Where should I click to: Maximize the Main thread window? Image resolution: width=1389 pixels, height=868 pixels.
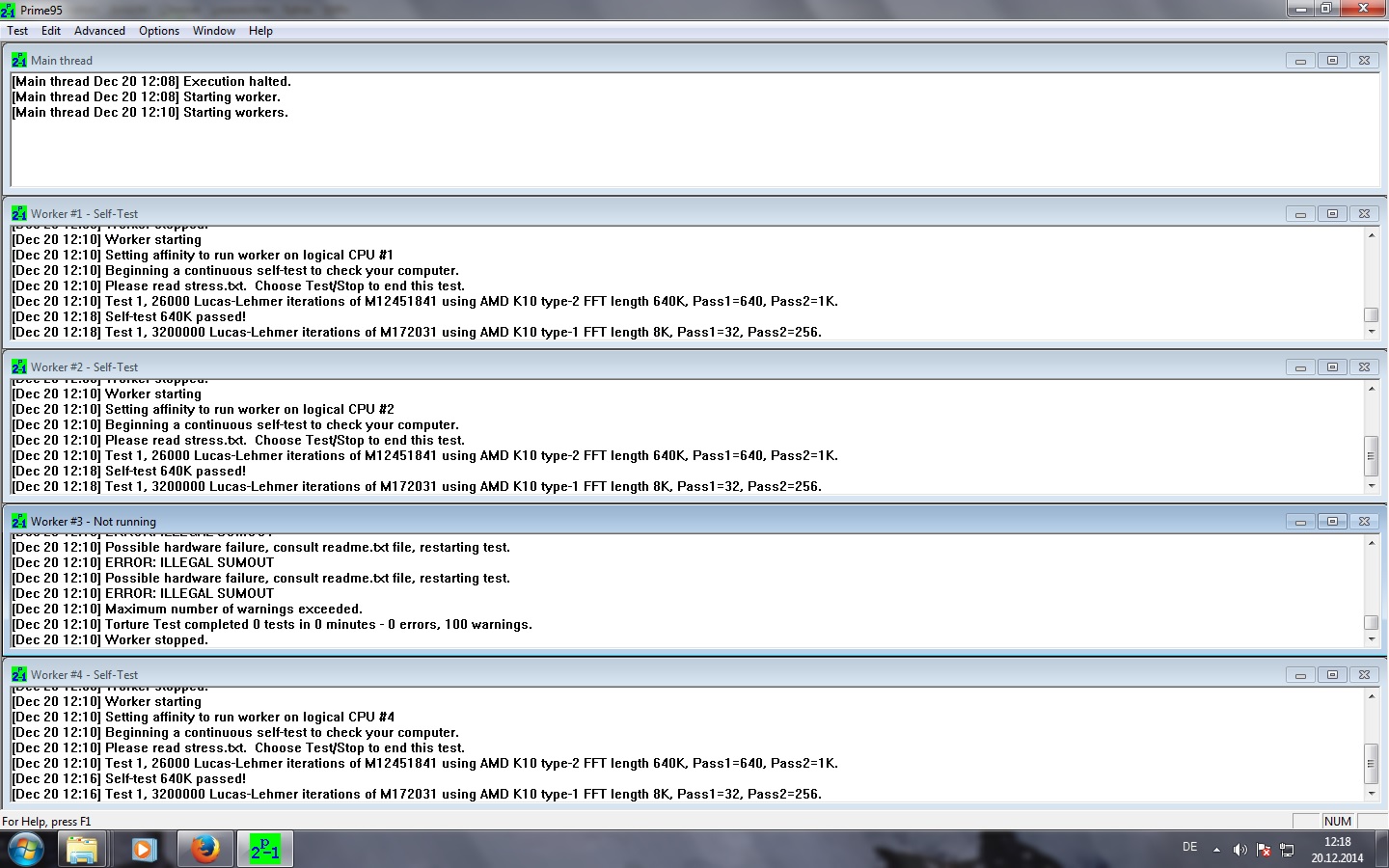[1332, 60]
